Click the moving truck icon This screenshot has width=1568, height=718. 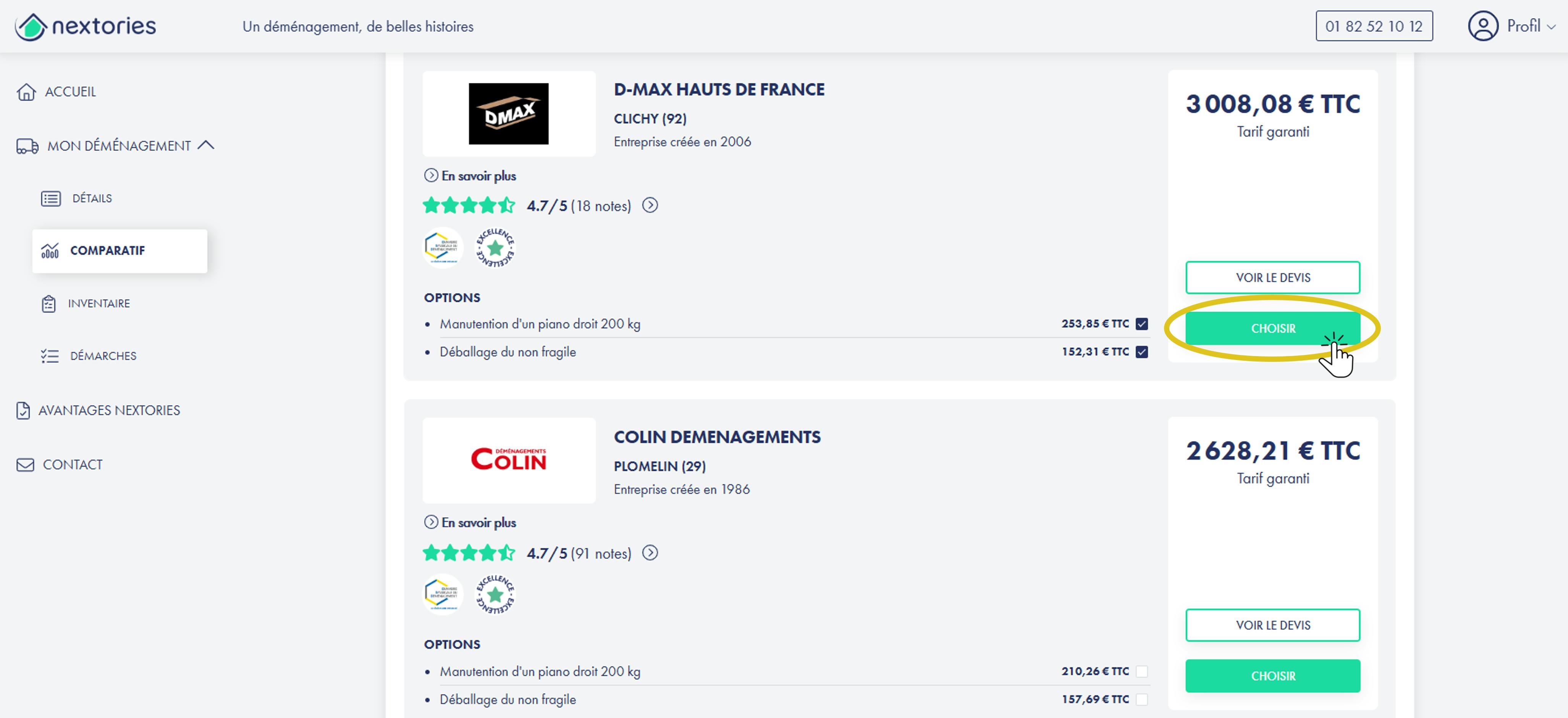pos(27,146)
